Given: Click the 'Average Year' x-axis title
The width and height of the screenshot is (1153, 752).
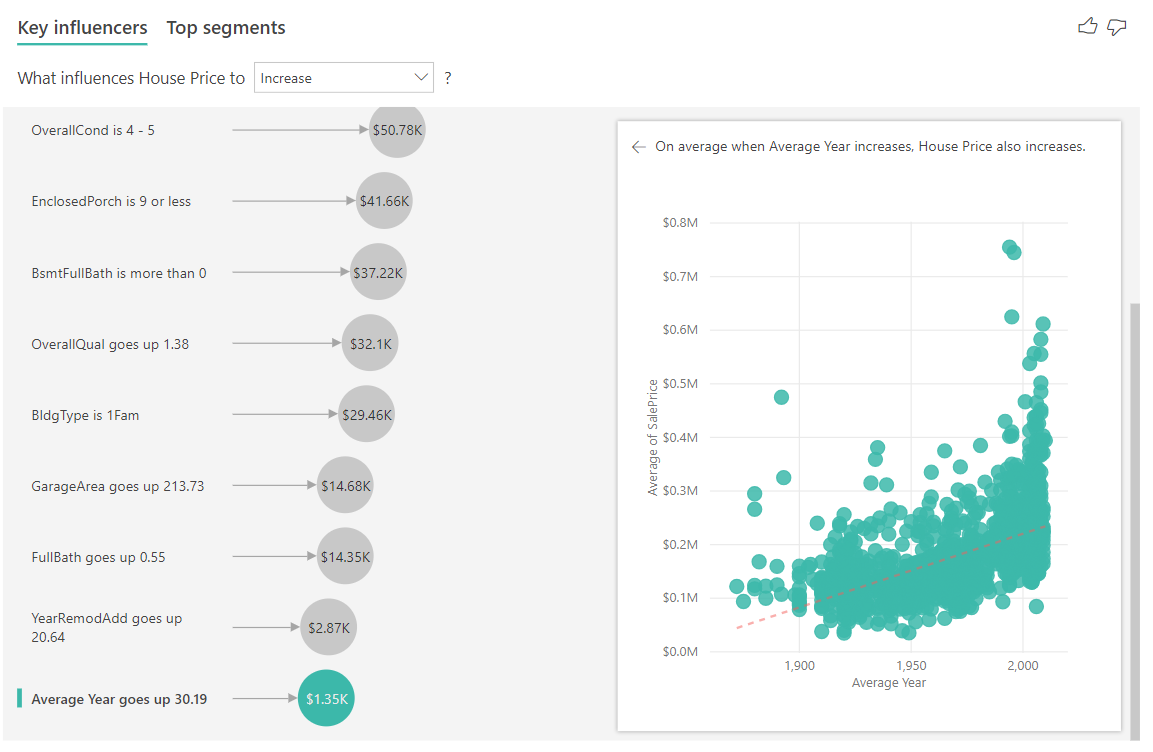Looking at the screenshot, I should [x=888, y=683].
